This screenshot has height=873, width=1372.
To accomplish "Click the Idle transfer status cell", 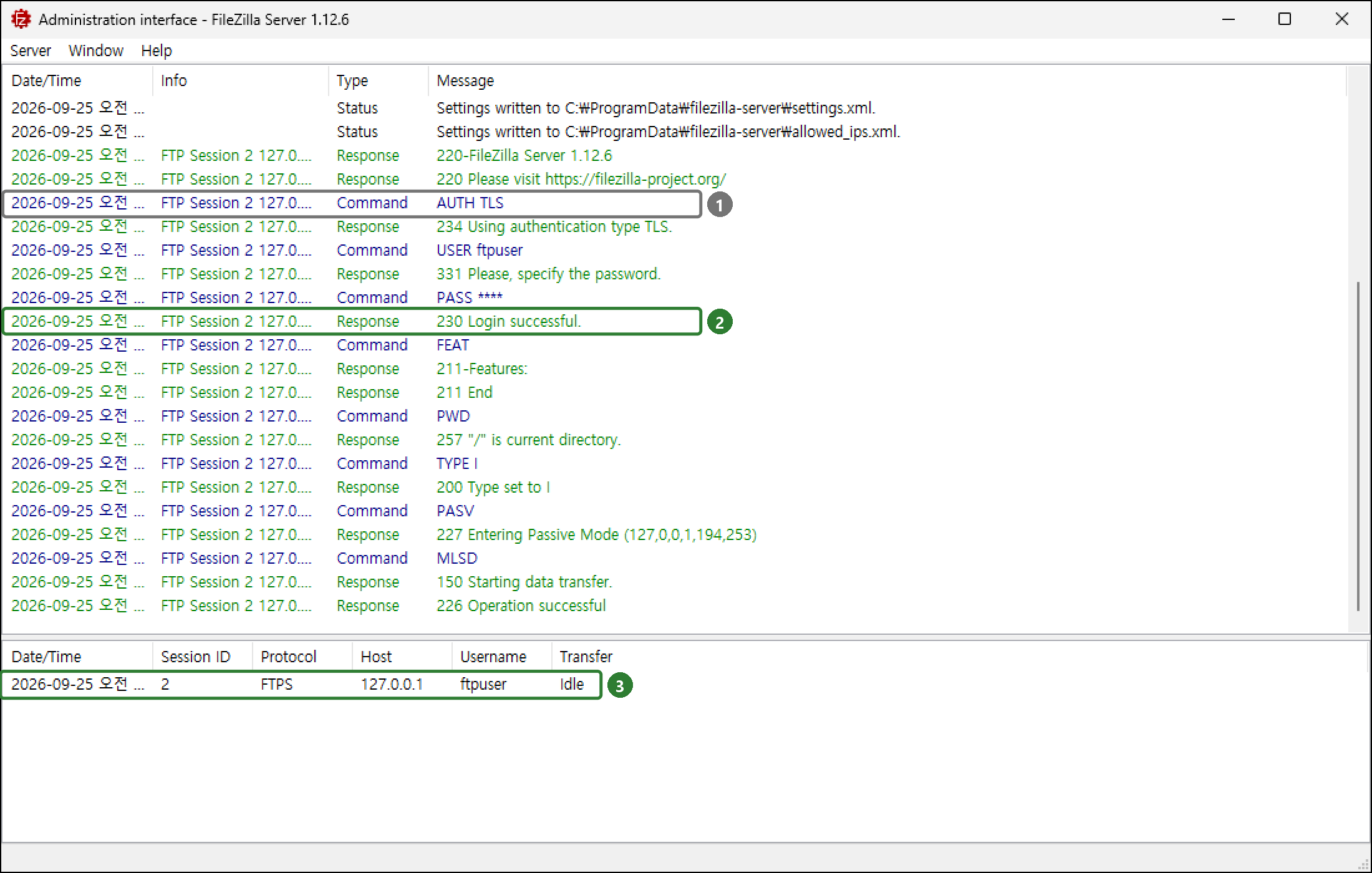I will pyautogui.click(x=572, y=684).
